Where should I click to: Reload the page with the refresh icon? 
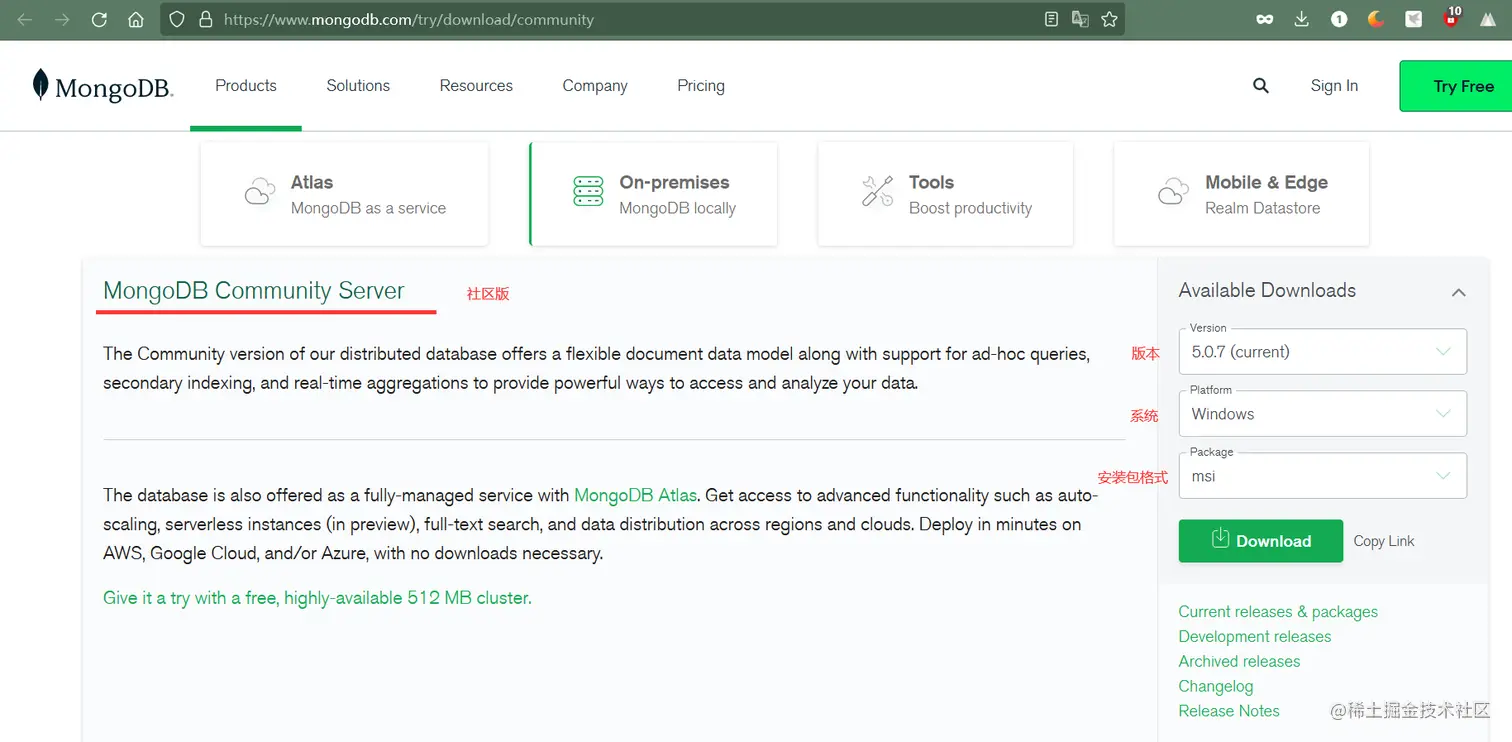(99, 19)
